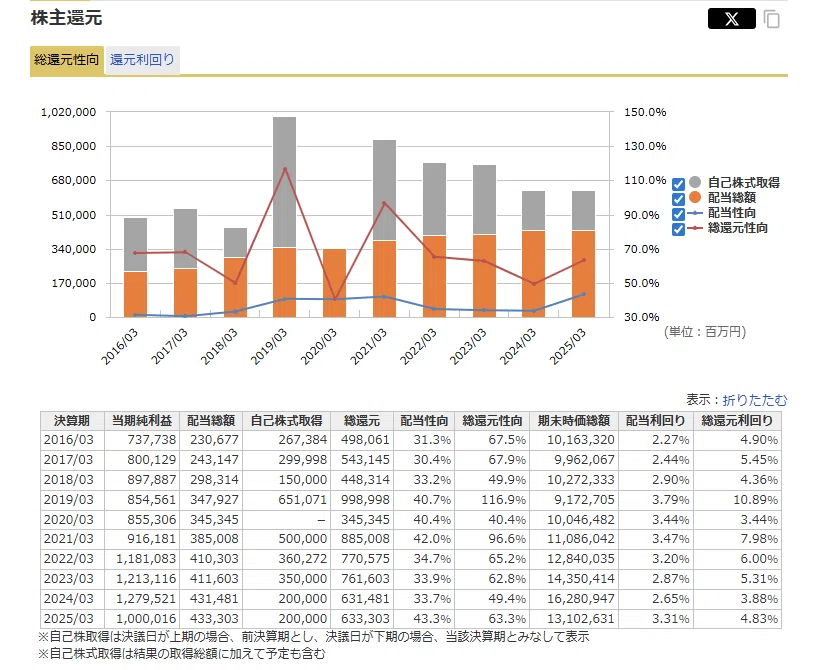
Task: Click net income value 1,279,521
Action: click(146, 599)
